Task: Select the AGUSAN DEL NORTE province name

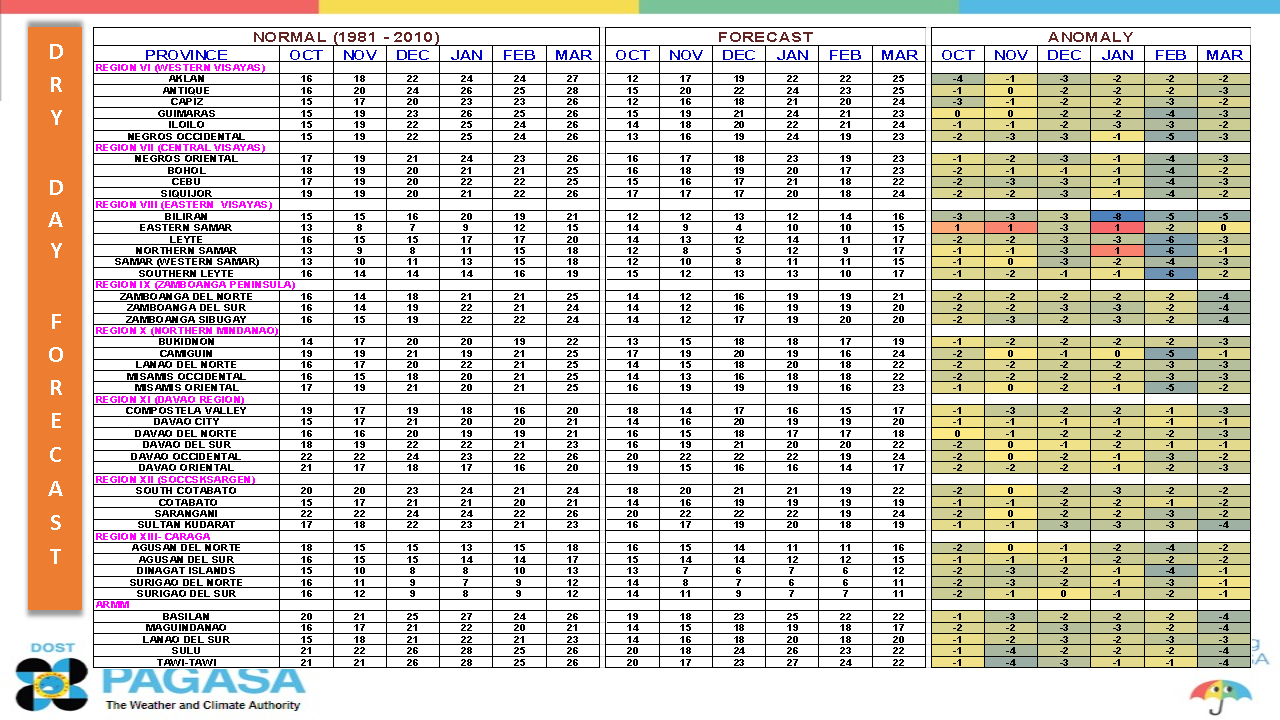Action: coord(186,547)
